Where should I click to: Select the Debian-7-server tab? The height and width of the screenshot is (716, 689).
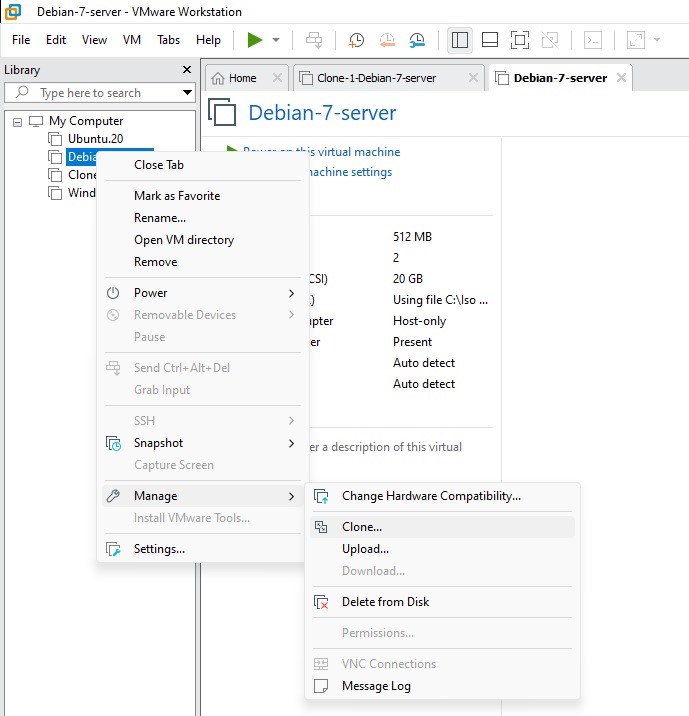point(560,78)
